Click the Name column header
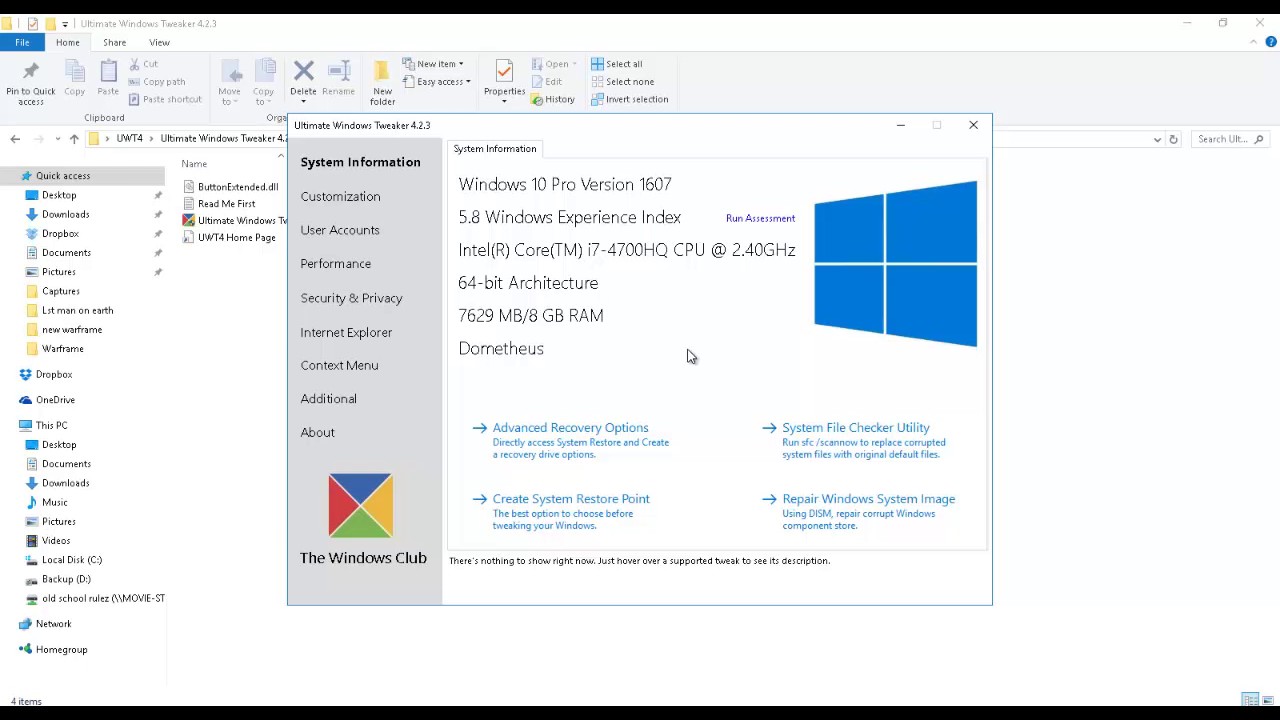 point(195,164)
